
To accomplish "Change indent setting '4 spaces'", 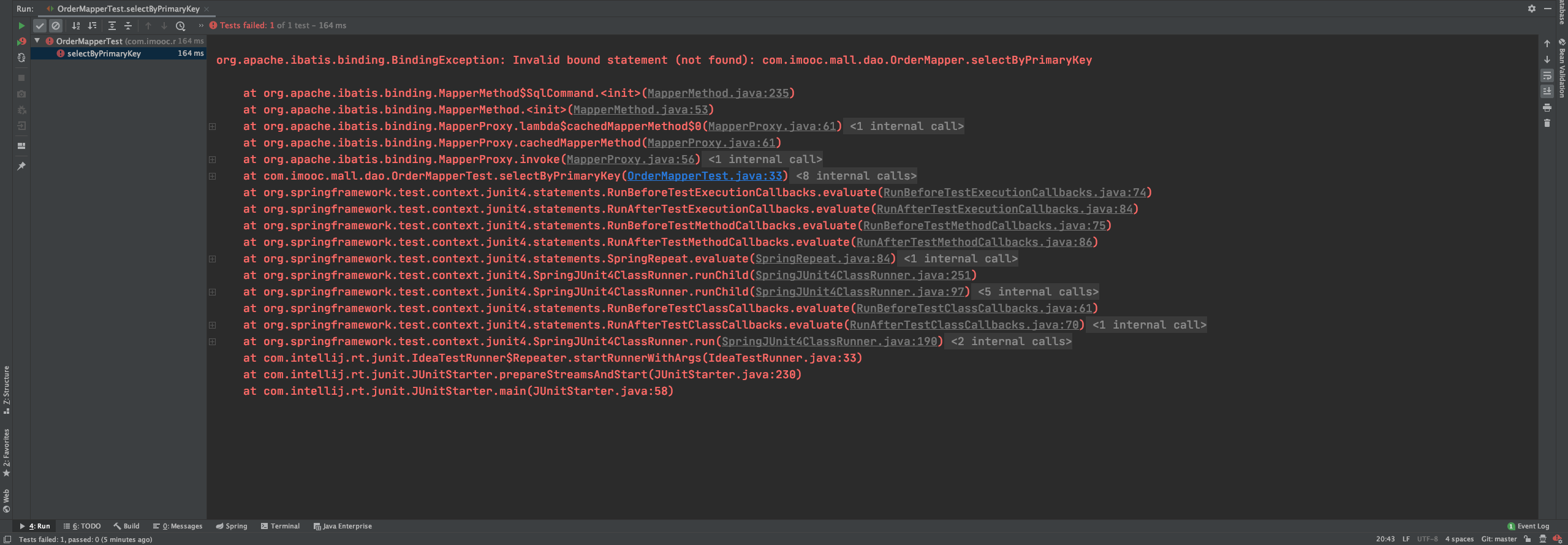I will (x=1459, y=539).
